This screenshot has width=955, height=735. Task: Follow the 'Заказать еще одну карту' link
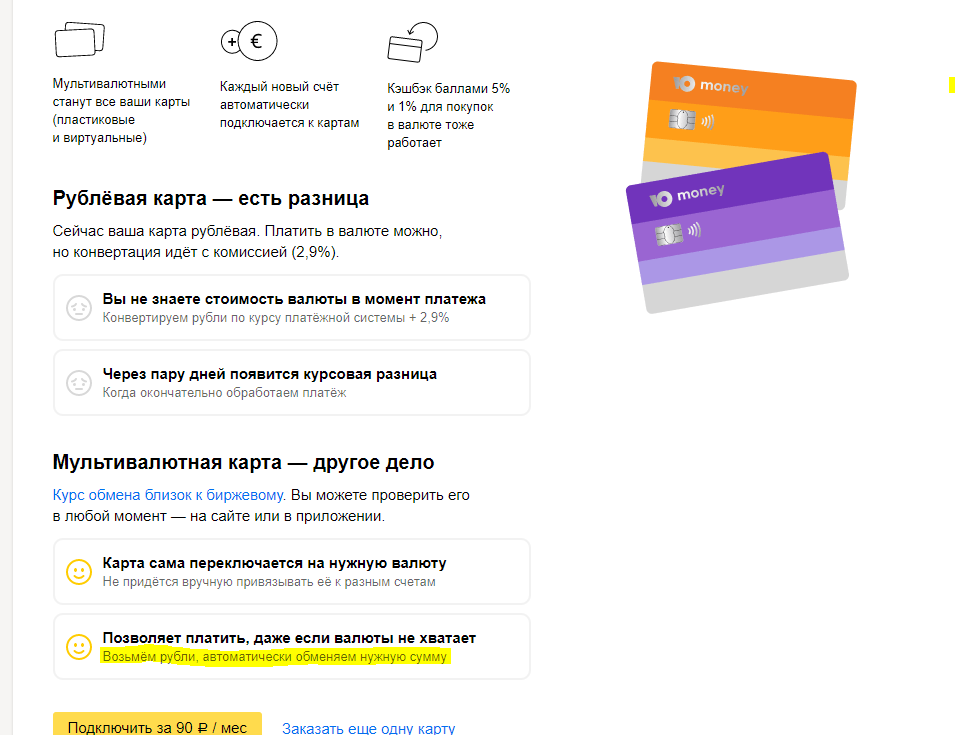[368, 728]
